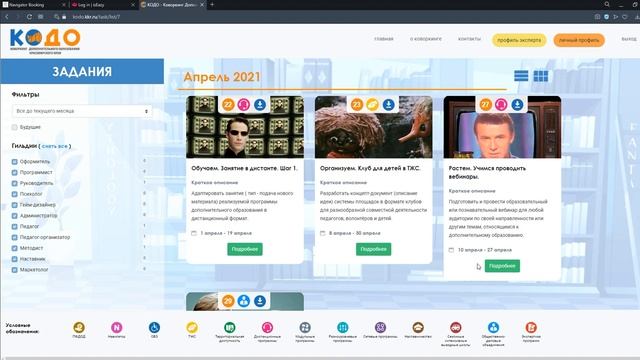Pink distance-program badge on the 'Обучаем' card

click(x=244, y=105)
